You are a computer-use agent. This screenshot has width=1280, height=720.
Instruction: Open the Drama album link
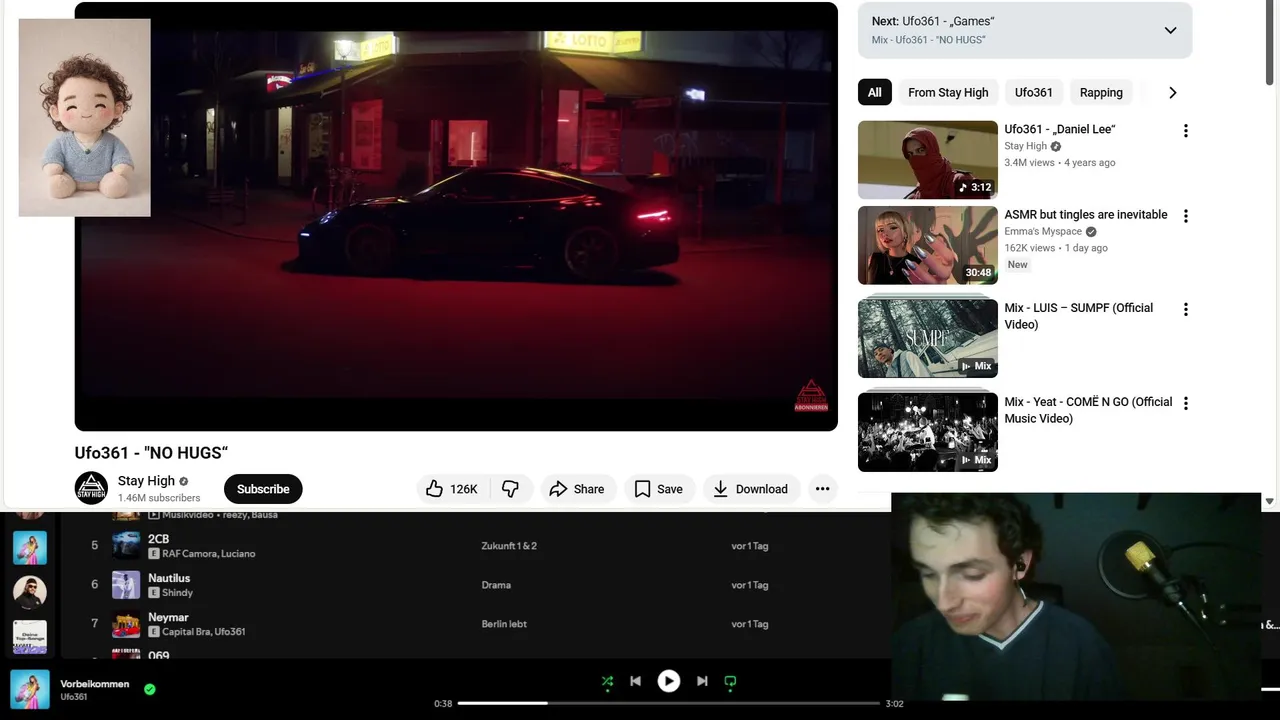[496, 585]
